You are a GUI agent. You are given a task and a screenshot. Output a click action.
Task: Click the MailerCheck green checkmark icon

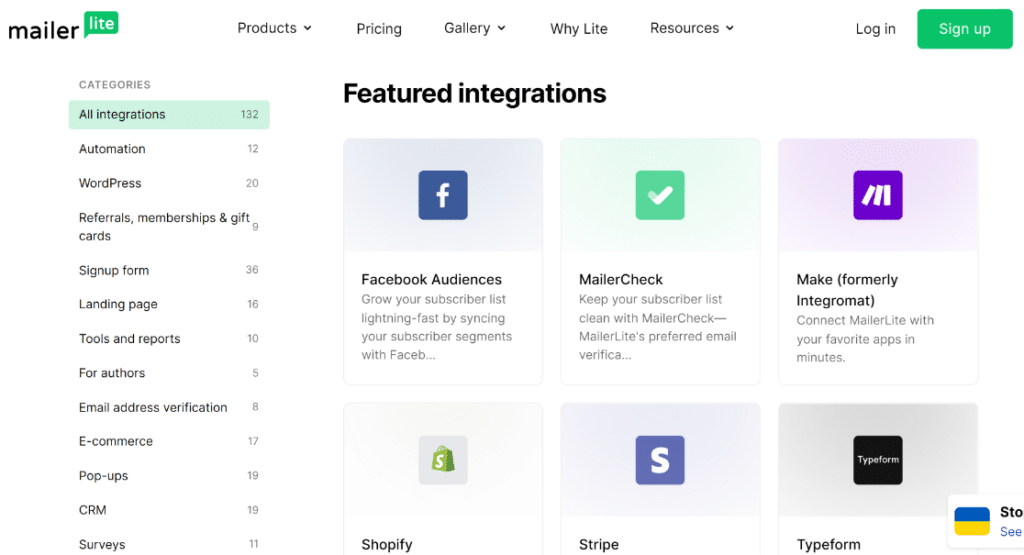coord(660,195)
